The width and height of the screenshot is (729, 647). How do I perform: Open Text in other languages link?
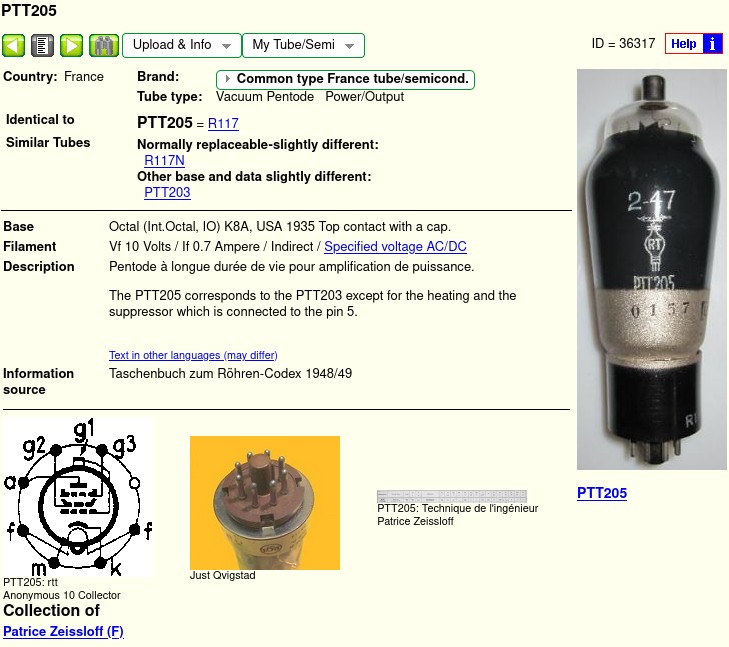coord(193,355)
